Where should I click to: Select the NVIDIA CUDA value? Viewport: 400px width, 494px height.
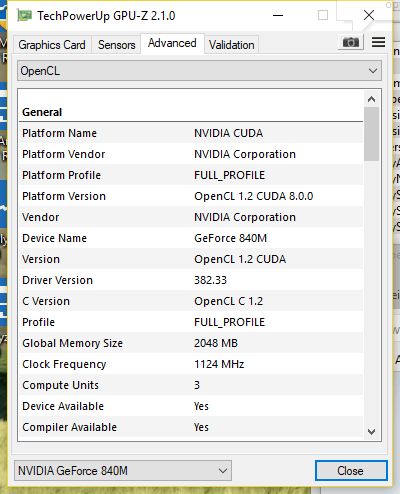(229, 133)
